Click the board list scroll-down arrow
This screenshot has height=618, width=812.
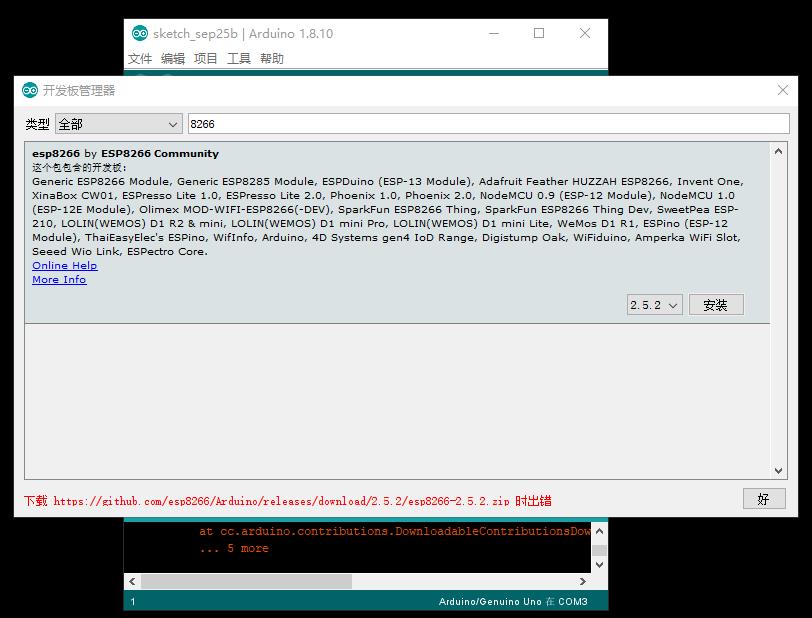[x=778, y=470]
